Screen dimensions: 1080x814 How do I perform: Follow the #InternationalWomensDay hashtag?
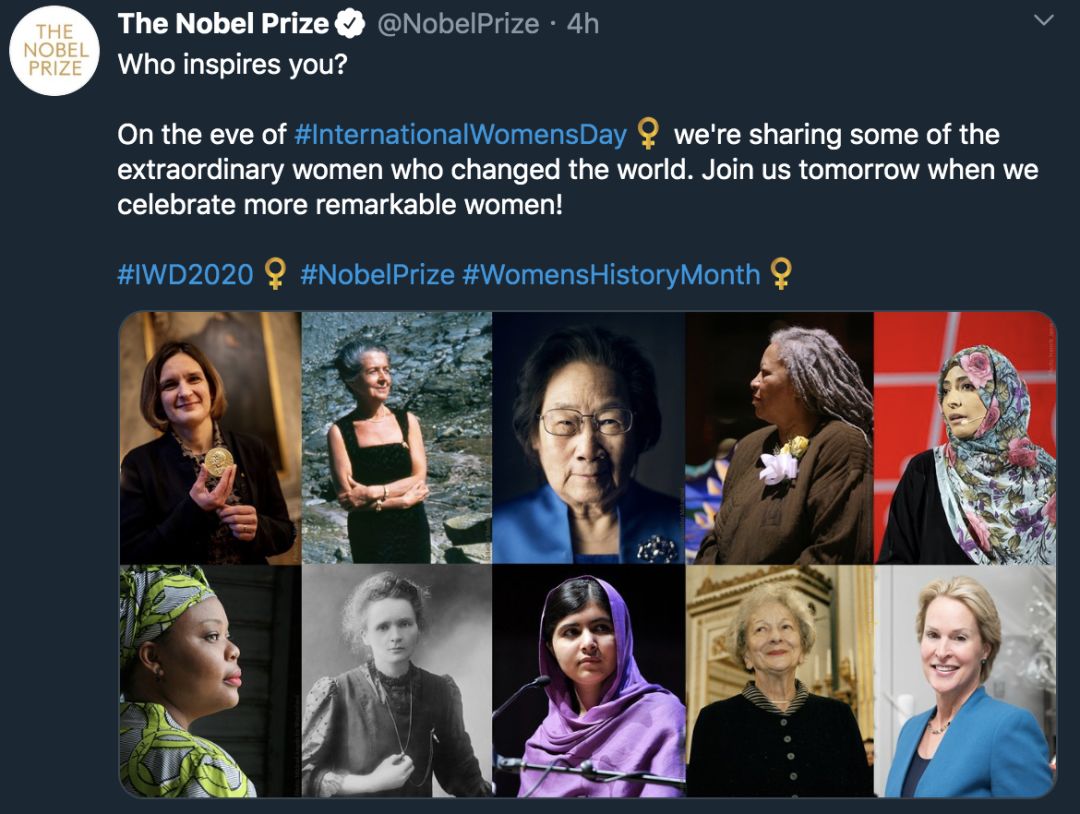(460, 134)
